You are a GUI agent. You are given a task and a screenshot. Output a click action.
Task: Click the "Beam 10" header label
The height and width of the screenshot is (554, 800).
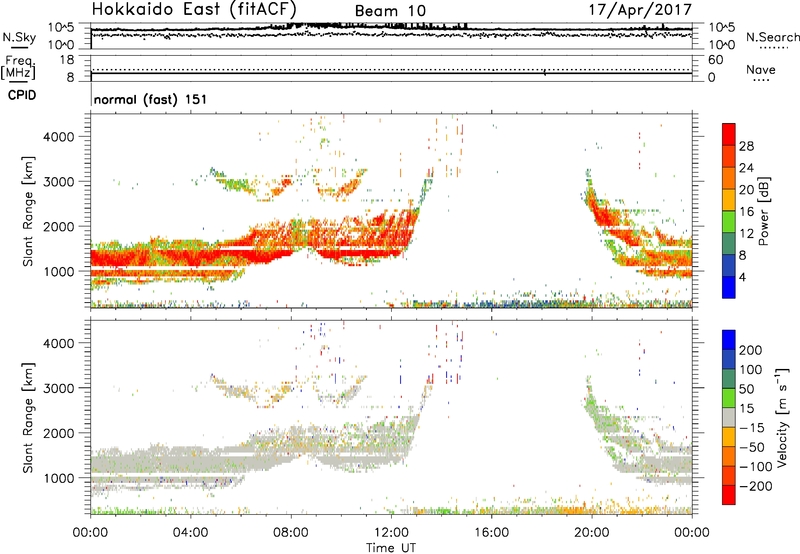[390, 11]
